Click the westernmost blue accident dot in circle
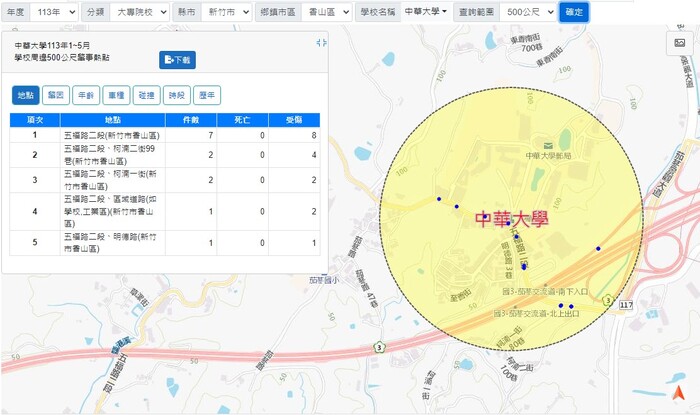The image size is (700, 415). click(x=439, y=199)
